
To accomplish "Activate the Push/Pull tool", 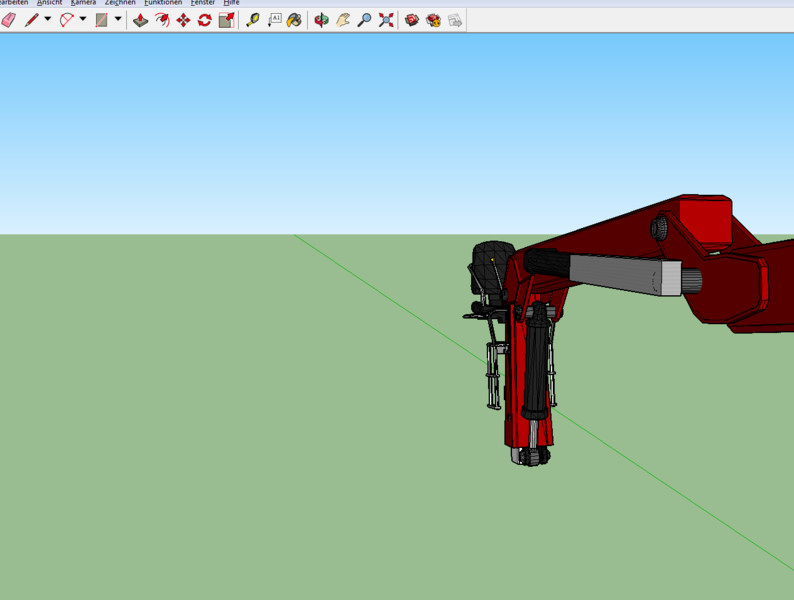I will pos(140,20).
